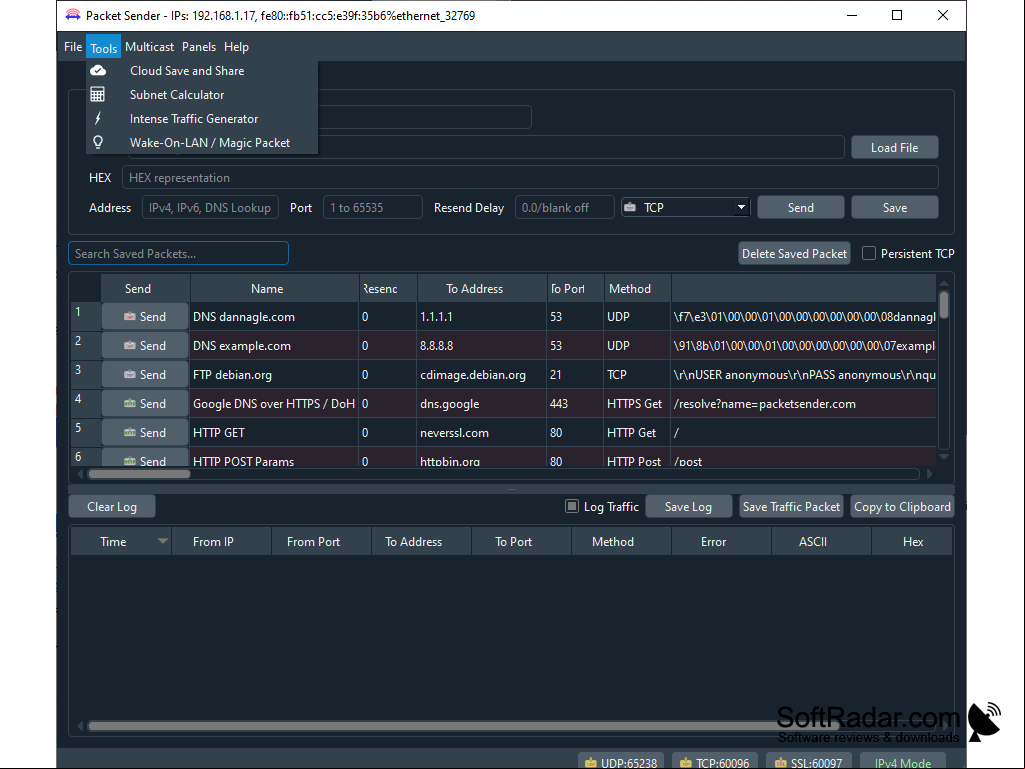Image resolution: width=1025 pixels, height=769 pixels.
Task: Click the From IP log column header
Action: [x=222, y=541]
